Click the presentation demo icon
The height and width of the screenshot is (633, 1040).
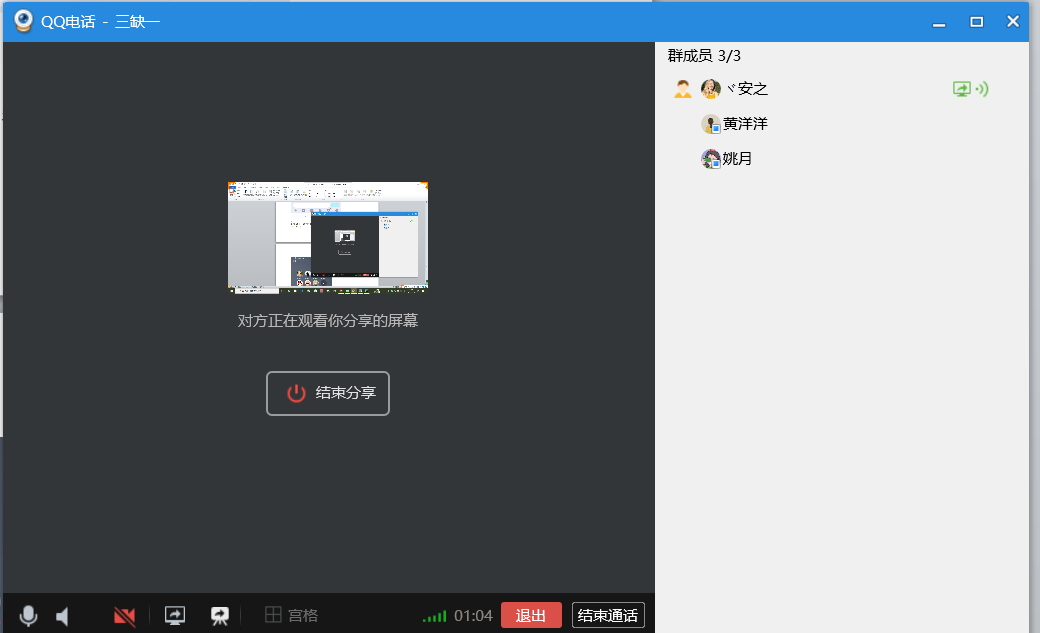pyautogui.click(x=220, y=616)
